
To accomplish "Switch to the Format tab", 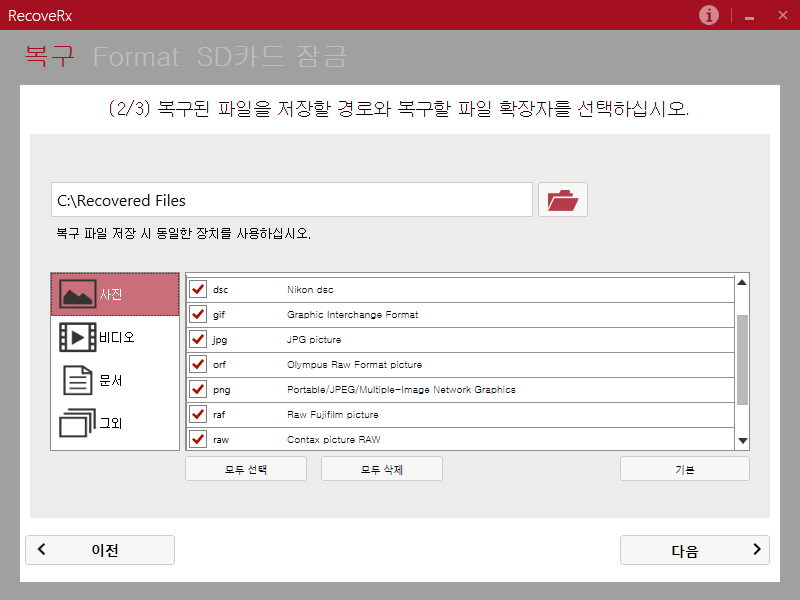I will [136, 57].
